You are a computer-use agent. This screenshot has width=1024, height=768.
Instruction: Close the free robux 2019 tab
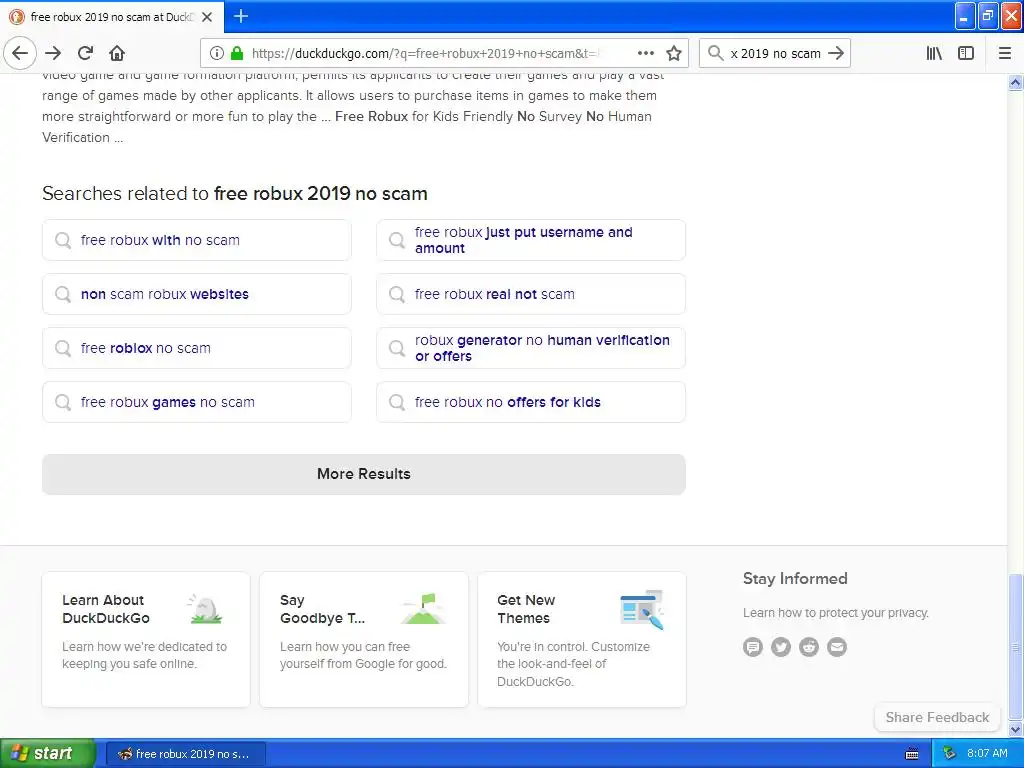[207, 17]
